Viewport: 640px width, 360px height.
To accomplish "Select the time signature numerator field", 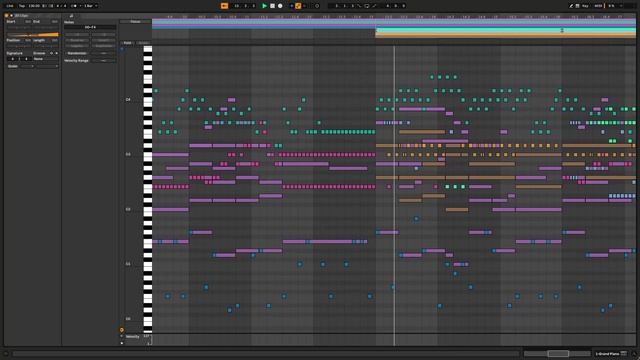I will pyautogui.click(x=12, y=59).
